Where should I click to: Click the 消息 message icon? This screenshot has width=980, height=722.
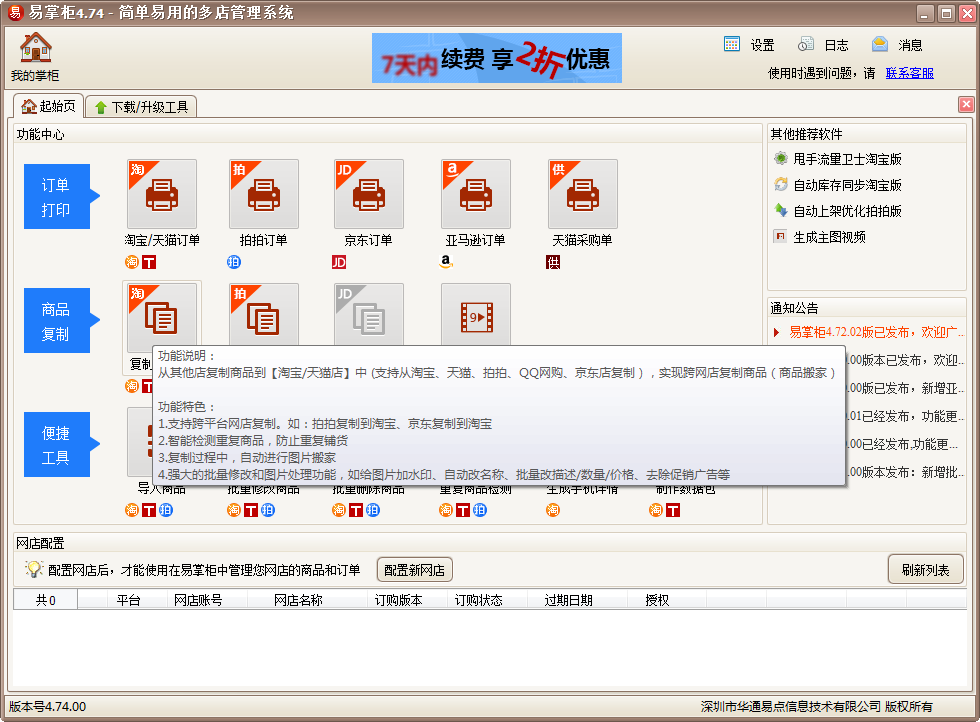point(879,44)
